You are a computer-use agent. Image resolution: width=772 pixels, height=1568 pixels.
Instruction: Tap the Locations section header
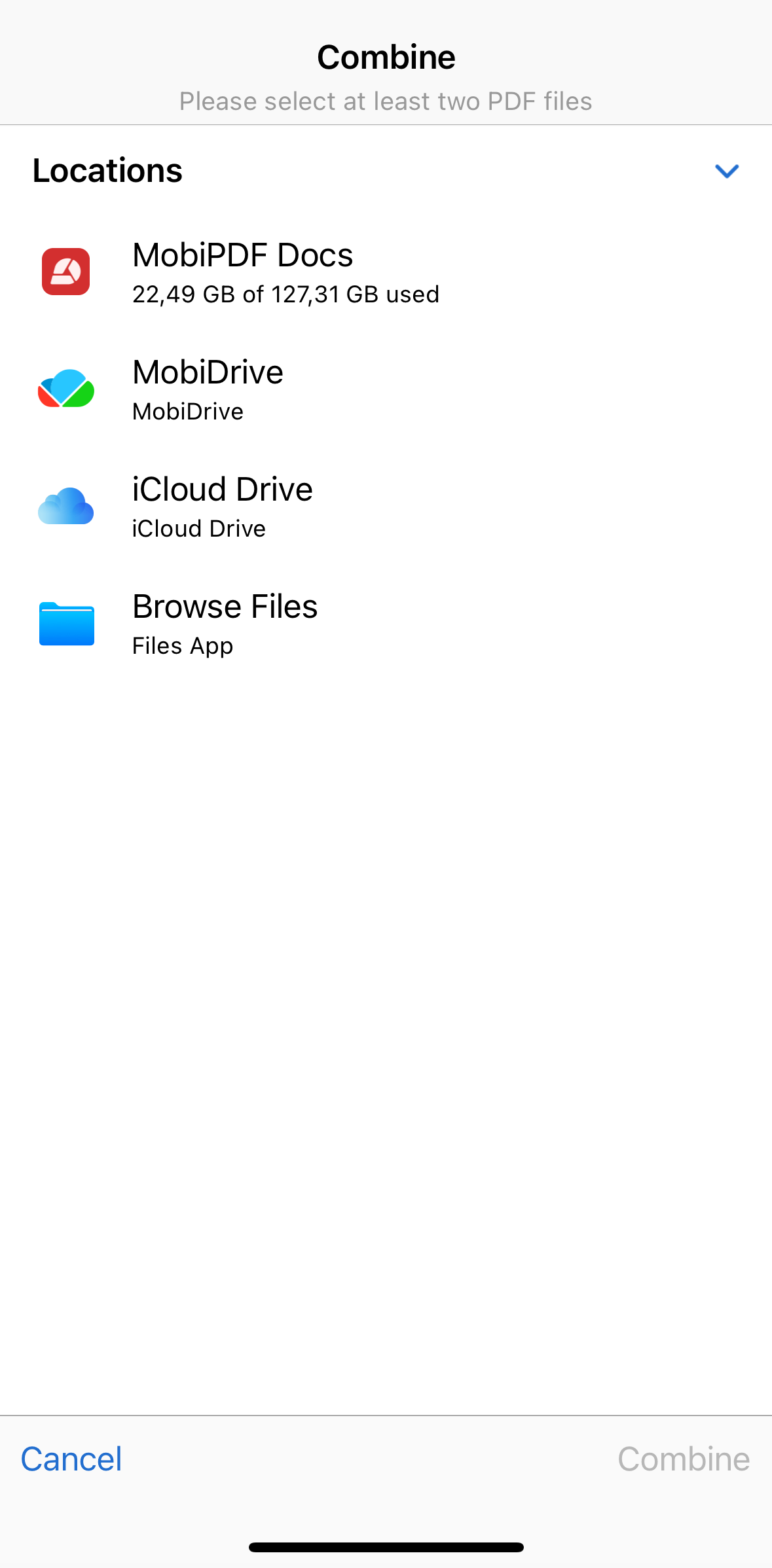pos(107,171)
